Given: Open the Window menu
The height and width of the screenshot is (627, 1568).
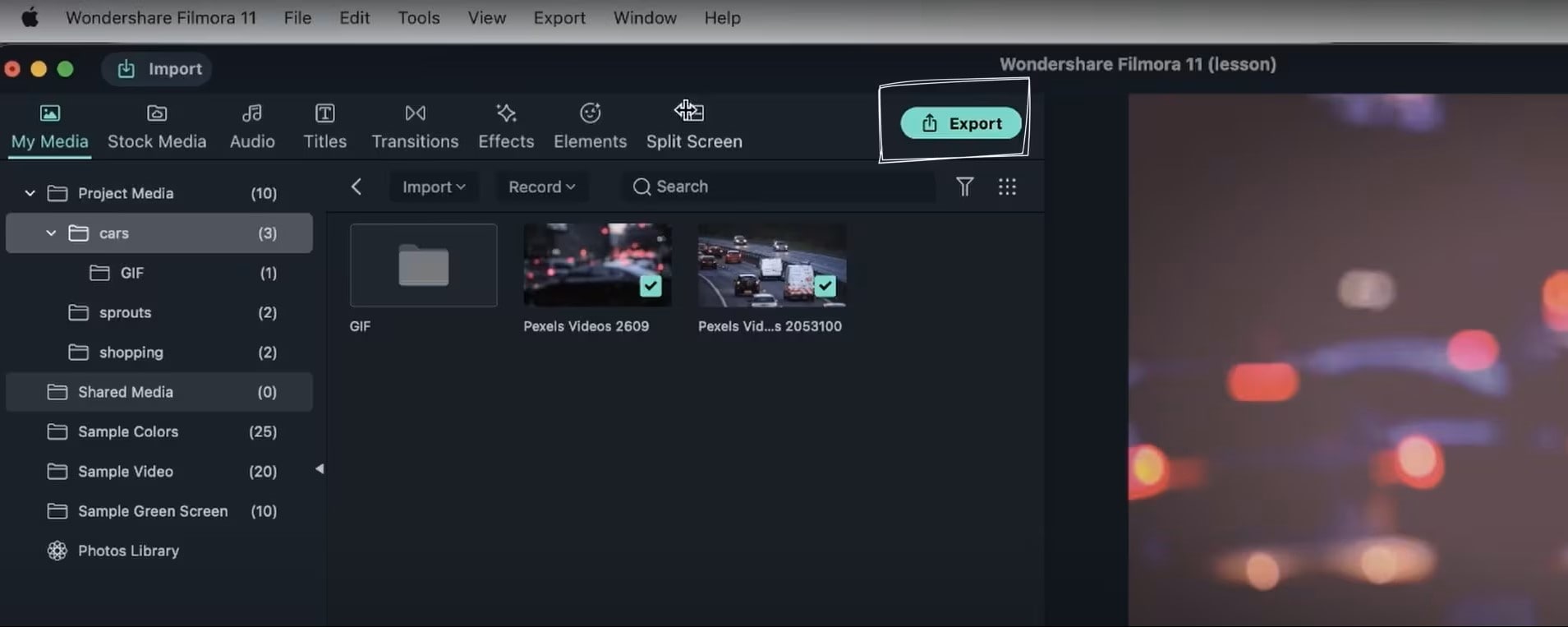Looking at the screenshot, I should point(645,17).
